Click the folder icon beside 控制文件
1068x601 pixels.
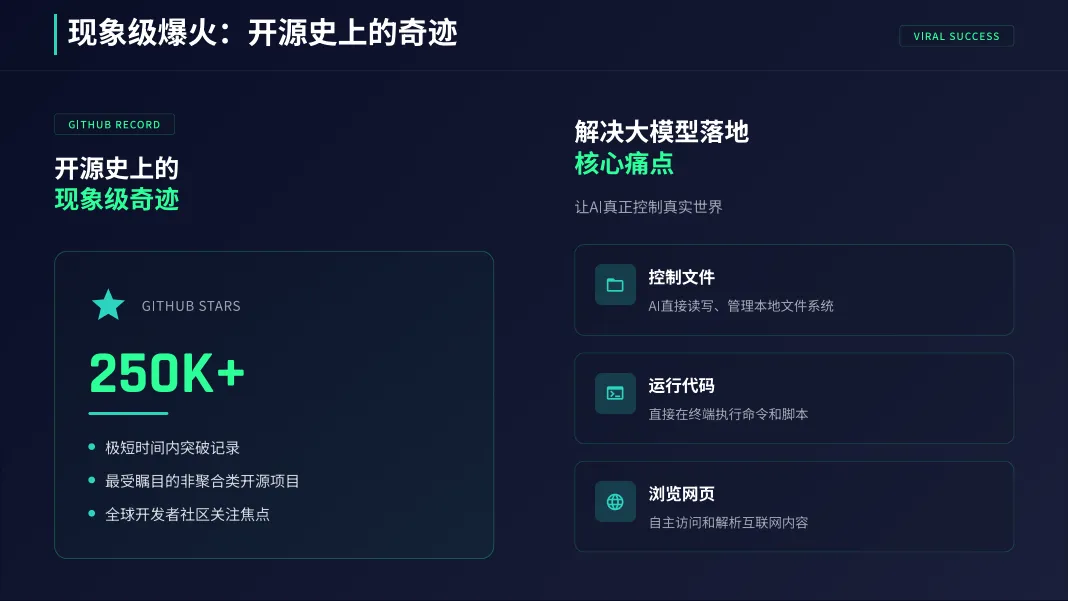click(x=615, y=285)
